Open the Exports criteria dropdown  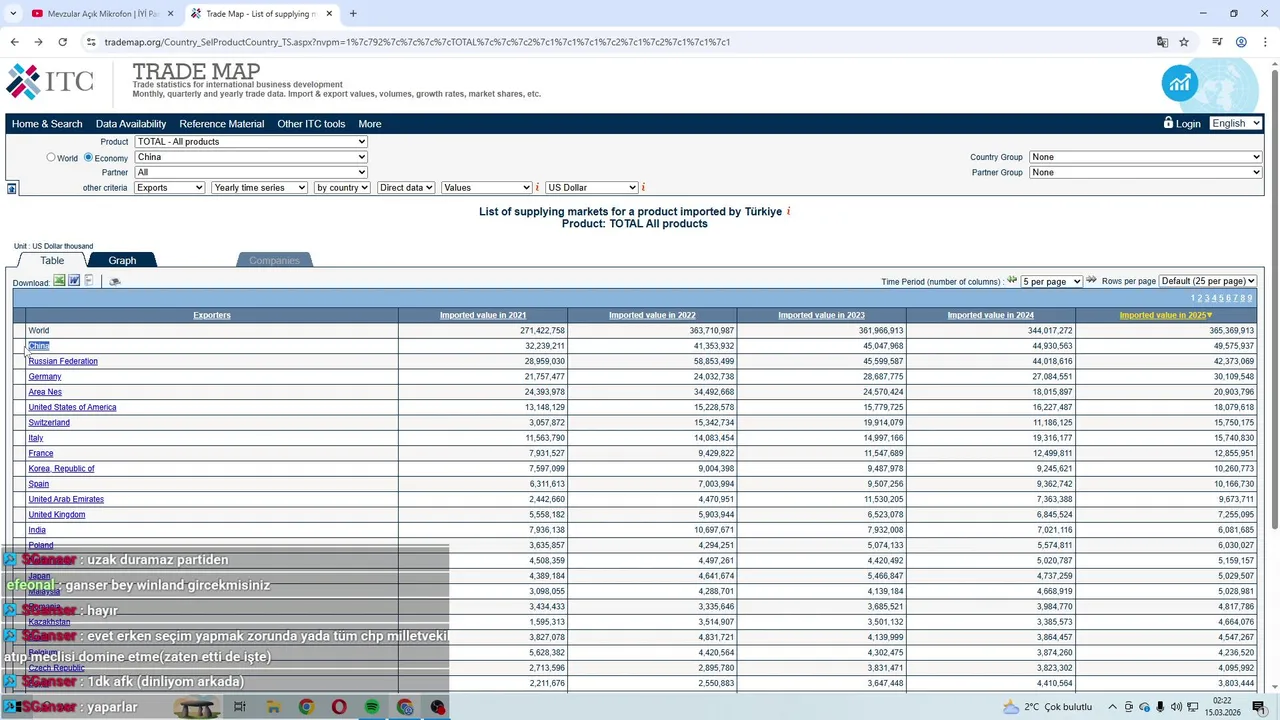(x=169, y=188)
